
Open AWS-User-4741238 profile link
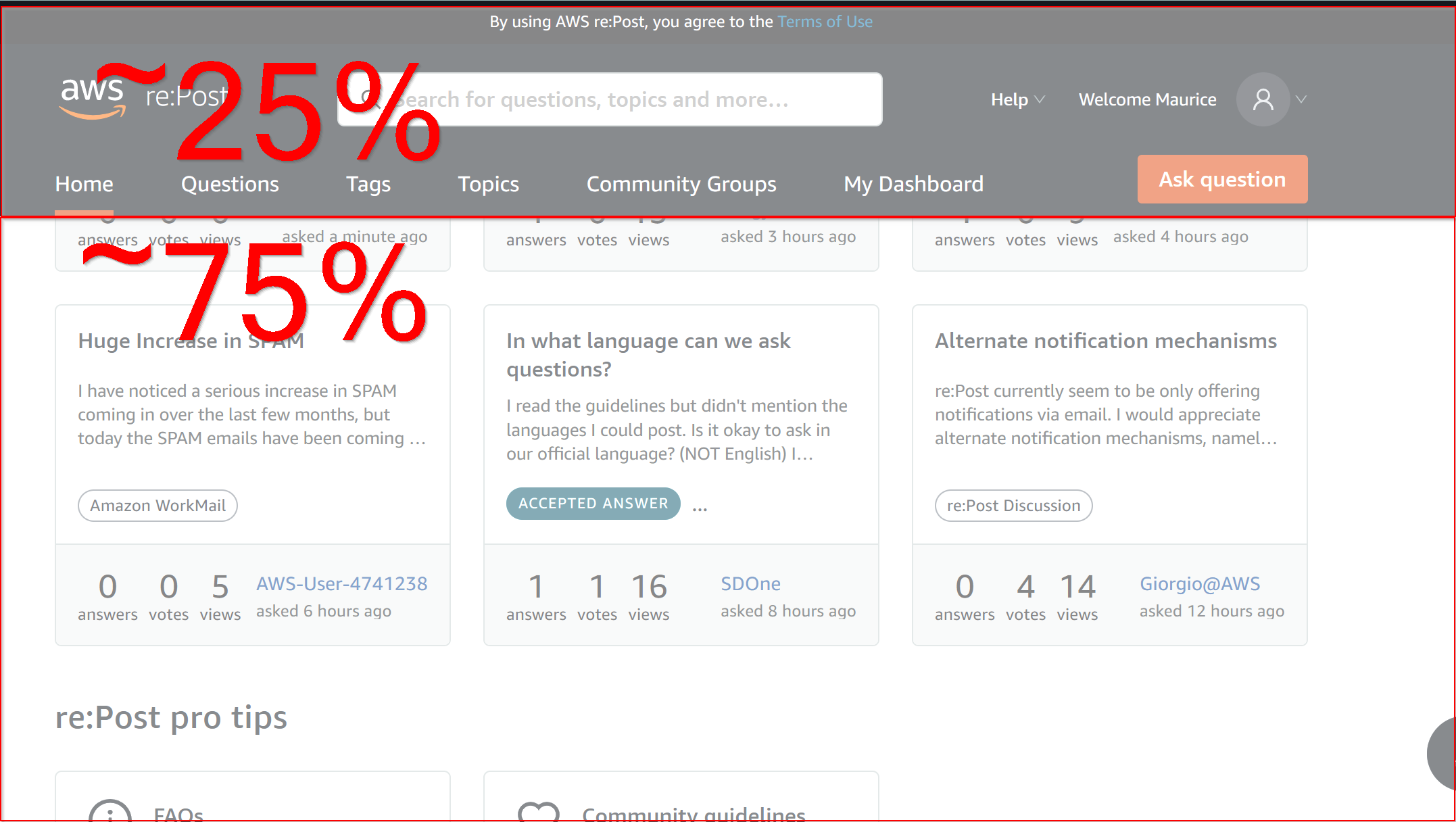(341, 583)
